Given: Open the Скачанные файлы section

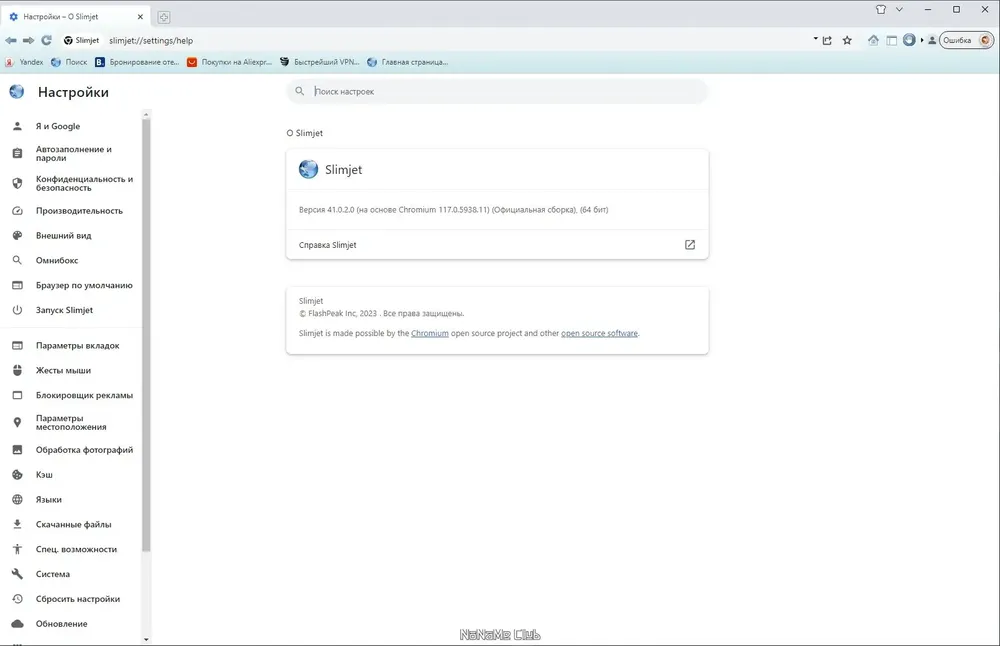Looking at the screenshot, I should 71,524.
